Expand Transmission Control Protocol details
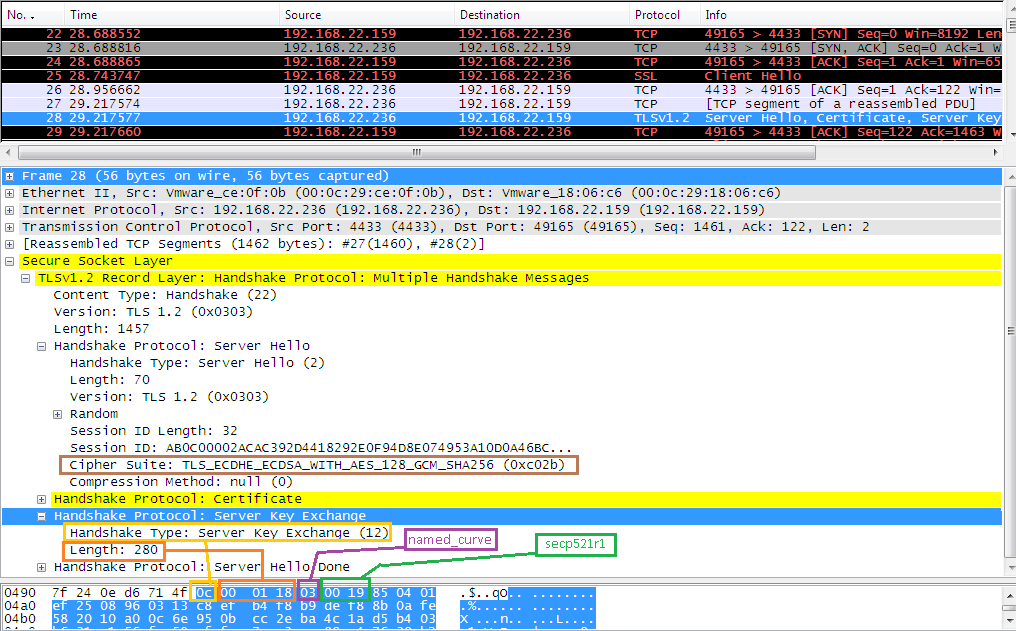This screenshot has height=631, width=1016. [10, 227]
